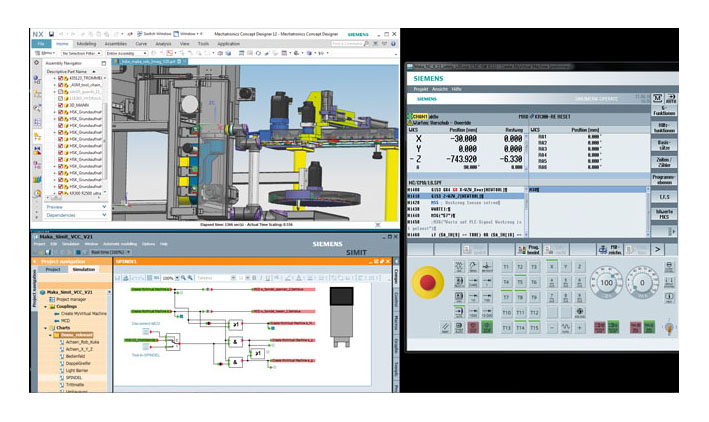Screen dimensions: 709x422
Task: Collapse the SIMIT Project navigation panel arrow
Action: 34,261
